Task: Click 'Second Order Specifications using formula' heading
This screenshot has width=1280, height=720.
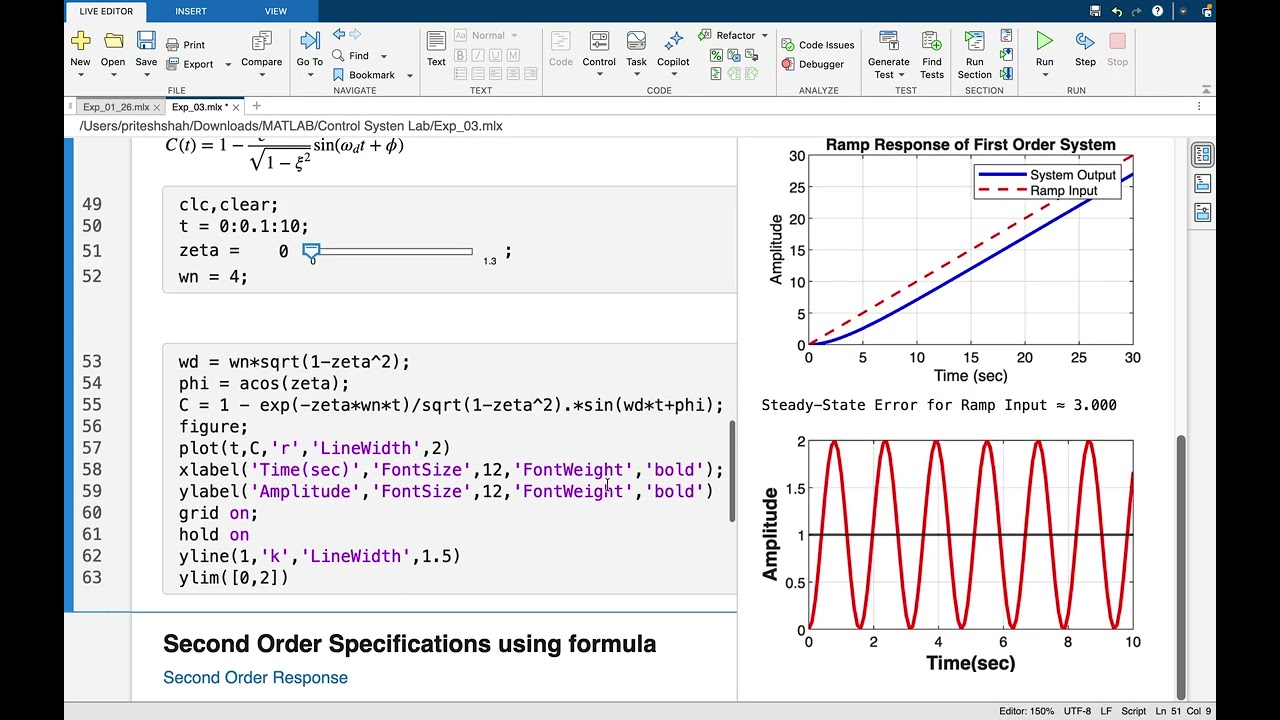Action: click(409, 643)
